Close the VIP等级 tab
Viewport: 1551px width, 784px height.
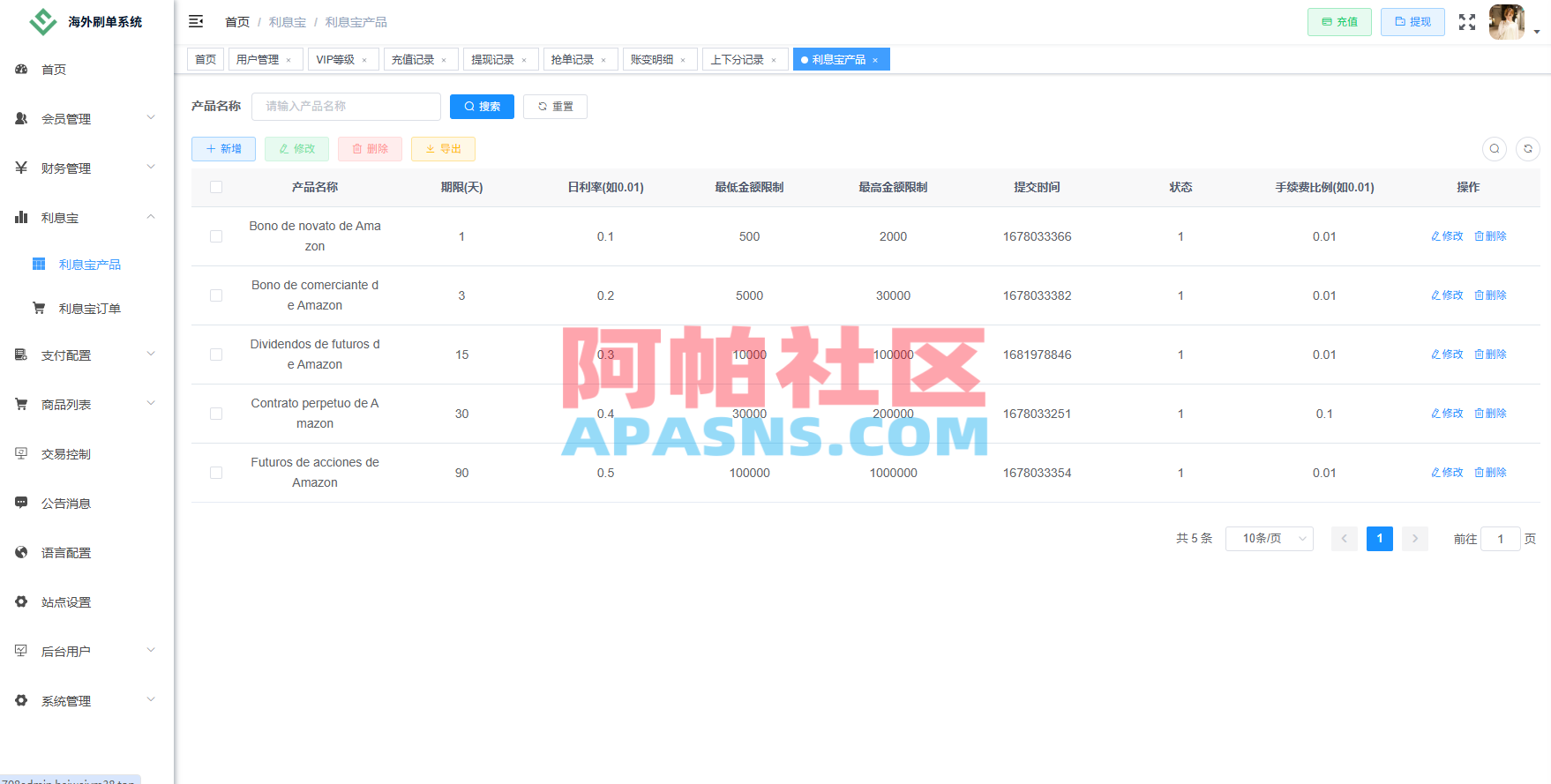click(x=364, y=60)
